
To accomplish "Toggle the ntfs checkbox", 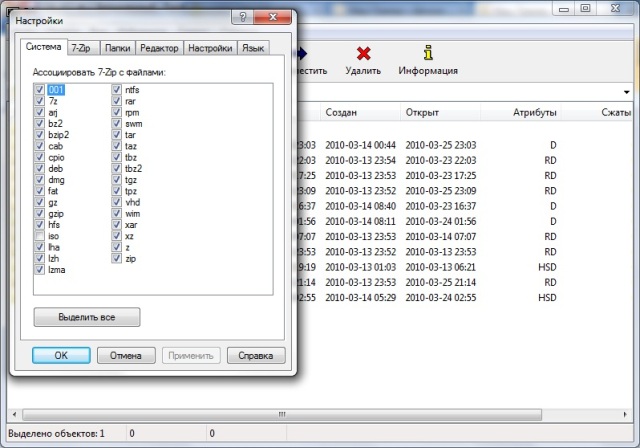I will tap(116, 89).
